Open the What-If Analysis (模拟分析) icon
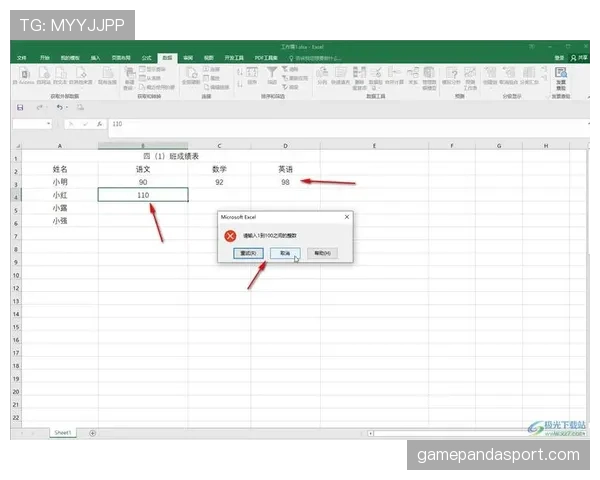This screenshot has height=480, width=600. click(x=452, y=75)
